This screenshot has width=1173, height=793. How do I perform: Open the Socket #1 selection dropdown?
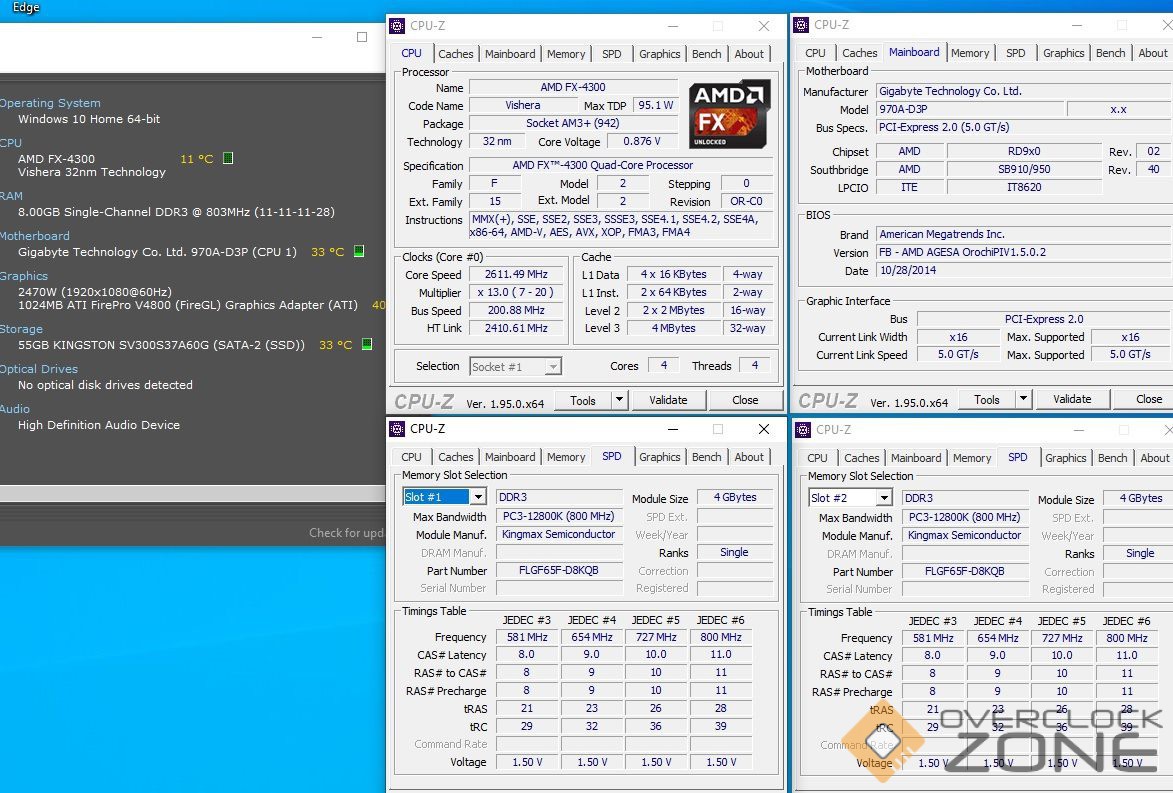click(x=553, y=367)
